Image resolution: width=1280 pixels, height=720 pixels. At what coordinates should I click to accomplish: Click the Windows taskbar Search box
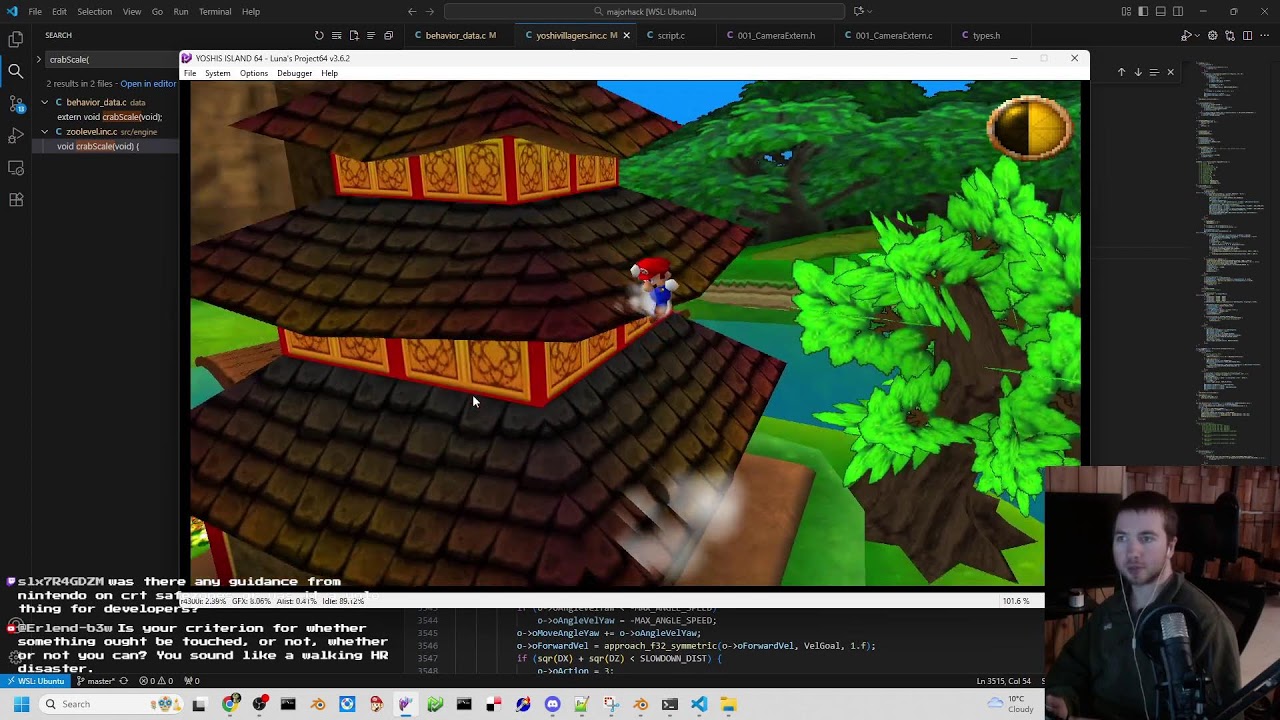110,704
